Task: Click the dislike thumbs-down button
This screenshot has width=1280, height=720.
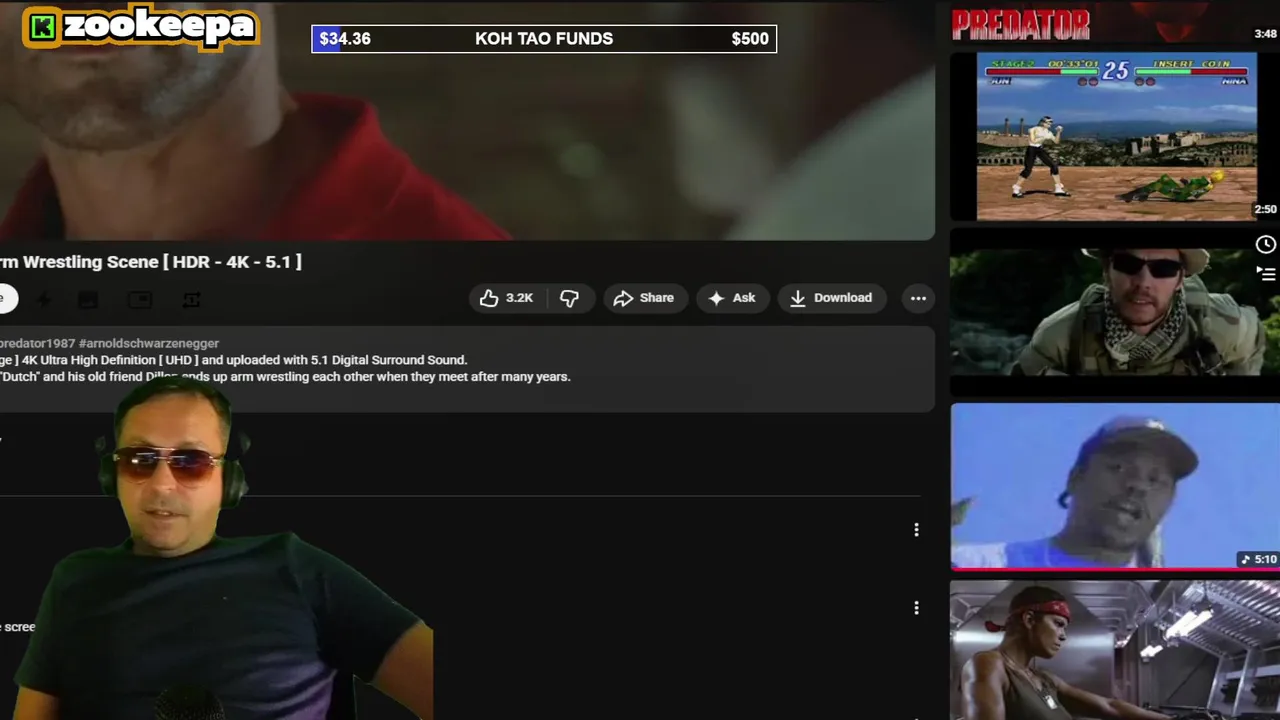Action: point(570,298)
